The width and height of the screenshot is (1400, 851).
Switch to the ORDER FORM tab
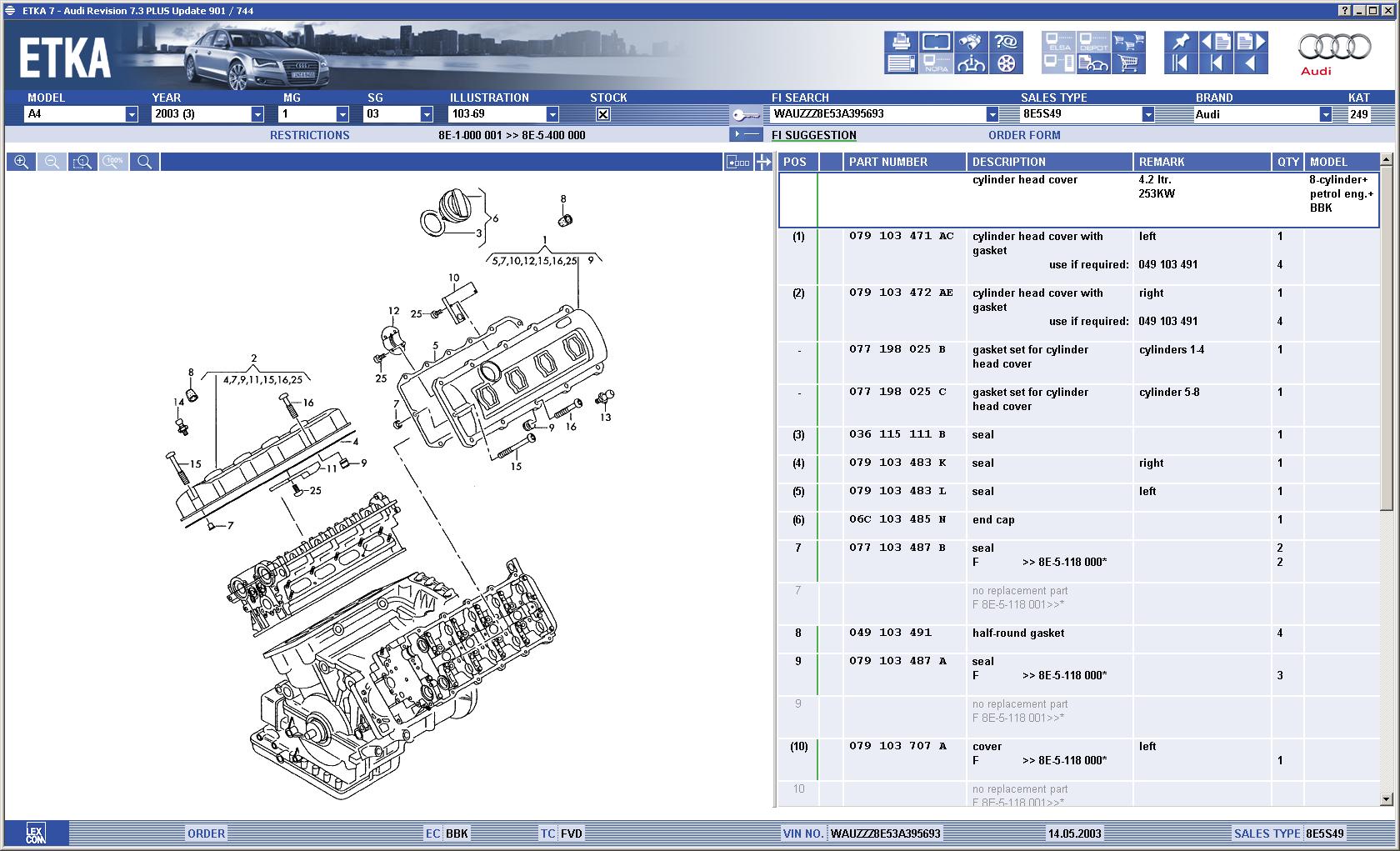1024,135
